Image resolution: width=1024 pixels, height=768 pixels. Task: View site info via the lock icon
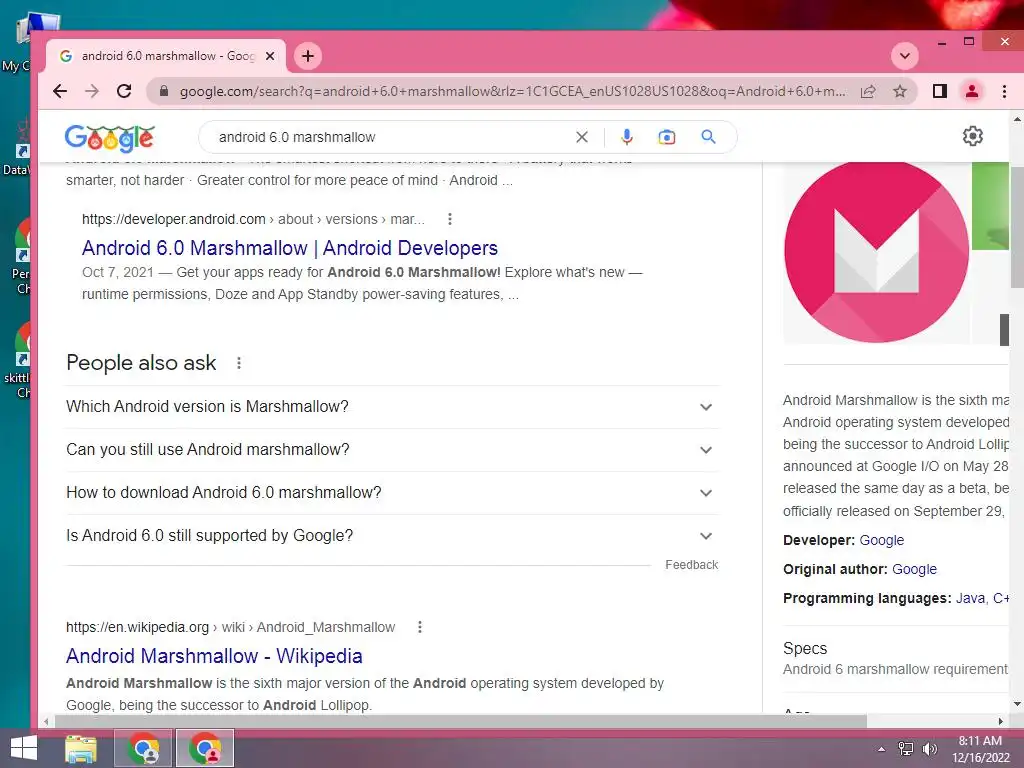coord(164,91)
